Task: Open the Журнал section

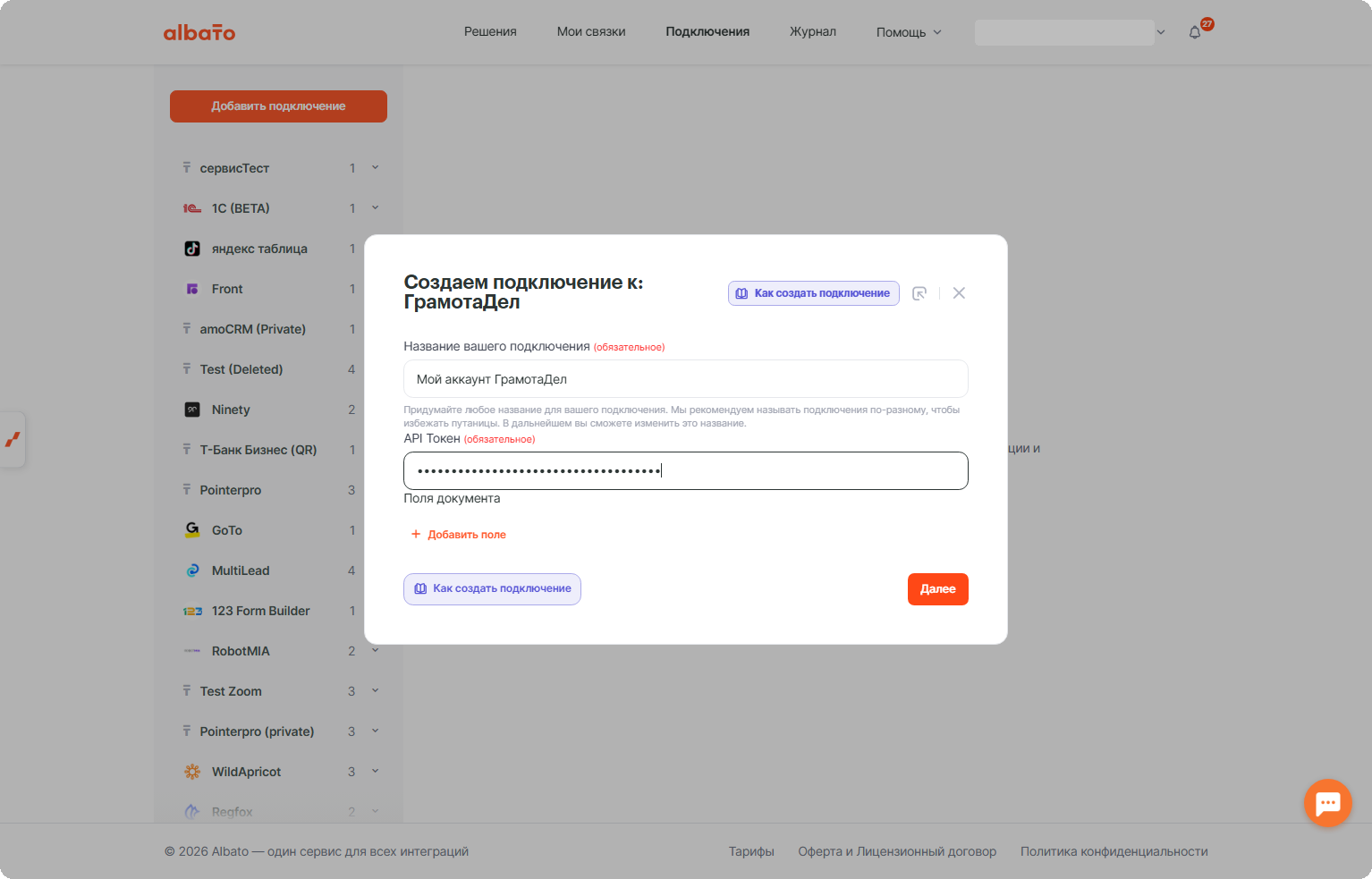Action: point(813,32)
